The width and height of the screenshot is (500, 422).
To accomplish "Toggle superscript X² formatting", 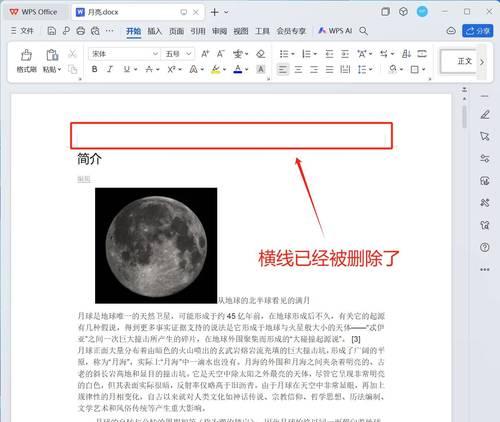I will (x=172, y=69).
